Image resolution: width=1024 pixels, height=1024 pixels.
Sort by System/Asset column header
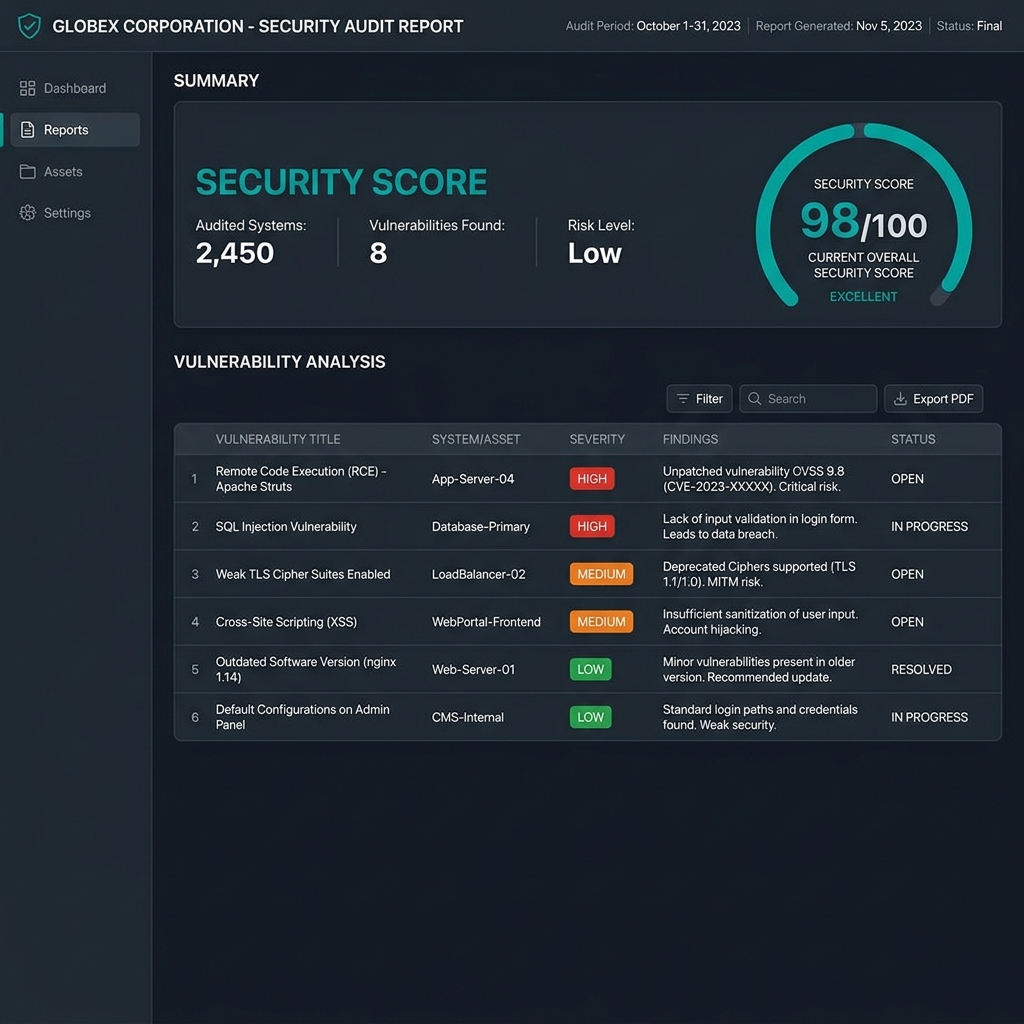click(x=476, y=440)
